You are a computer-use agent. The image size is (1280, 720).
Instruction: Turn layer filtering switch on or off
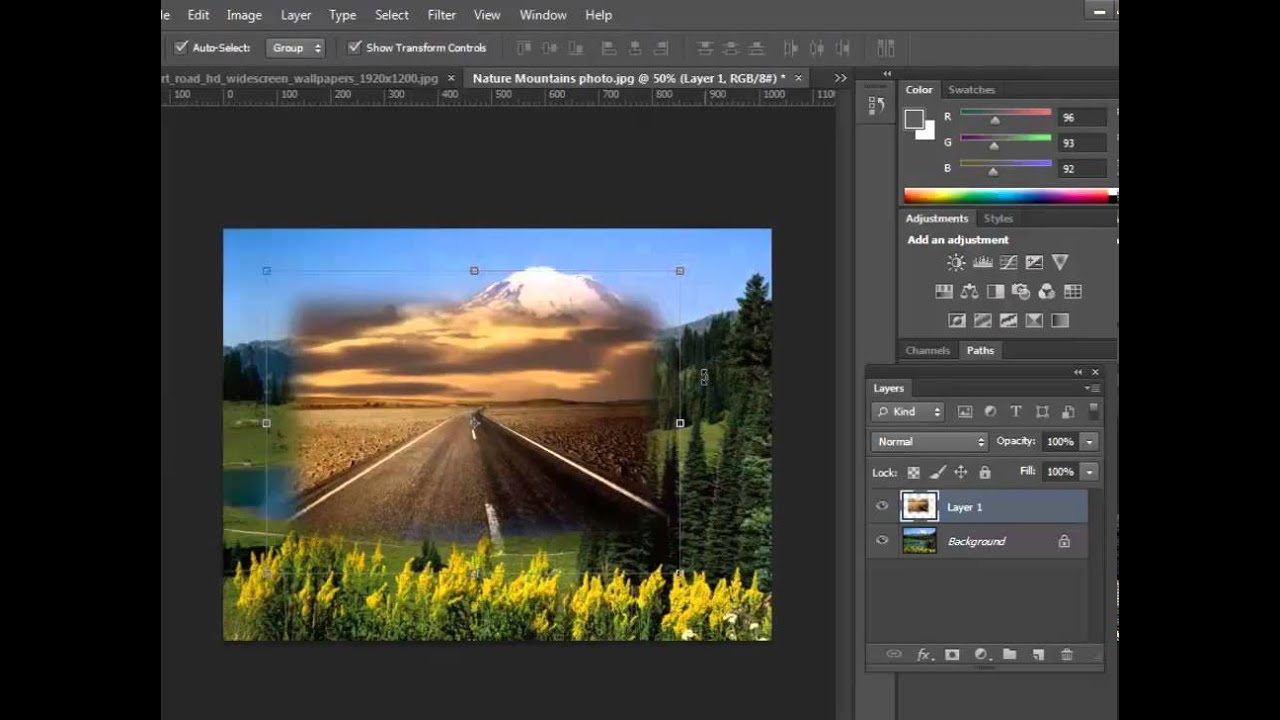(x=1093, y=411)
